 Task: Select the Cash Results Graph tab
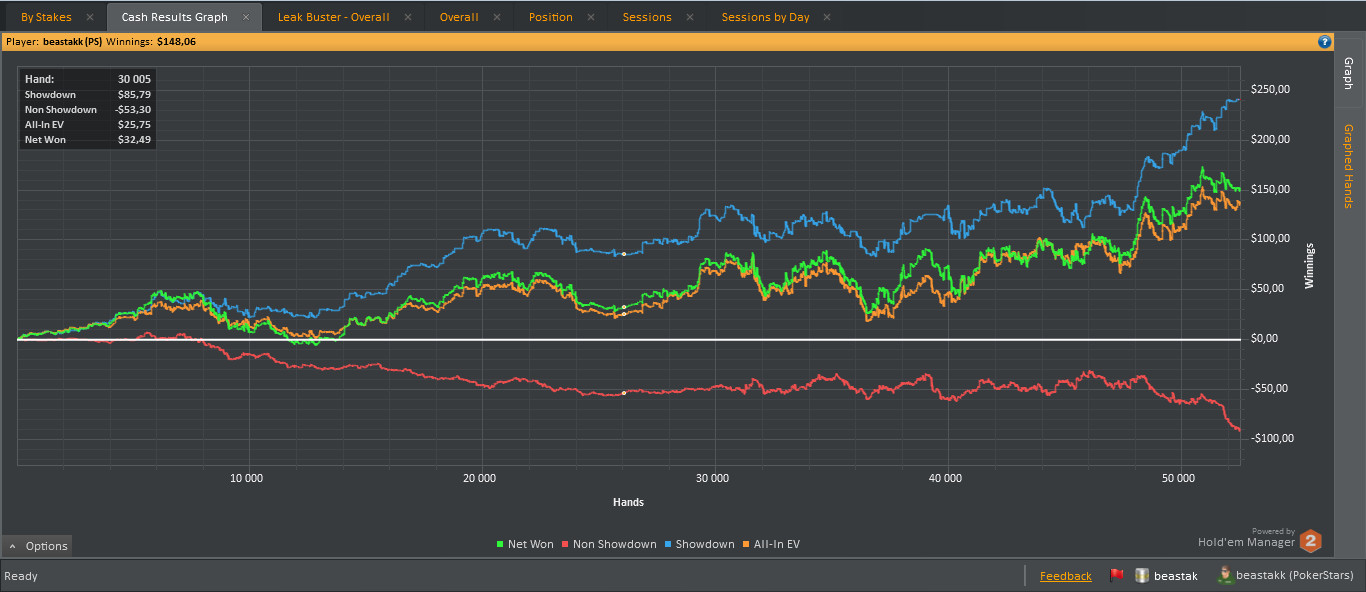tap(174, 17)
